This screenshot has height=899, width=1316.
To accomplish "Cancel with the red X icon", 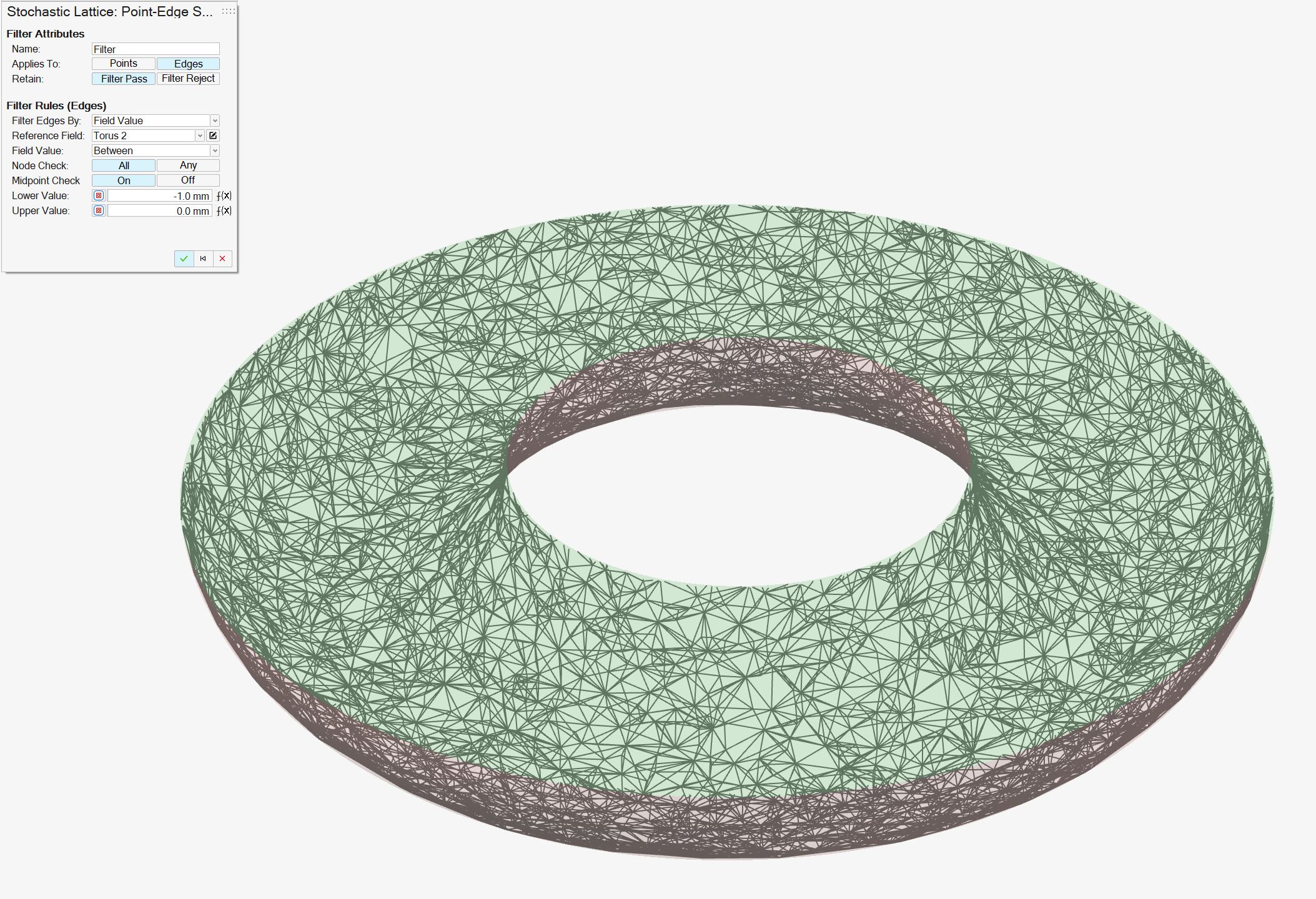I will [222, 258].
